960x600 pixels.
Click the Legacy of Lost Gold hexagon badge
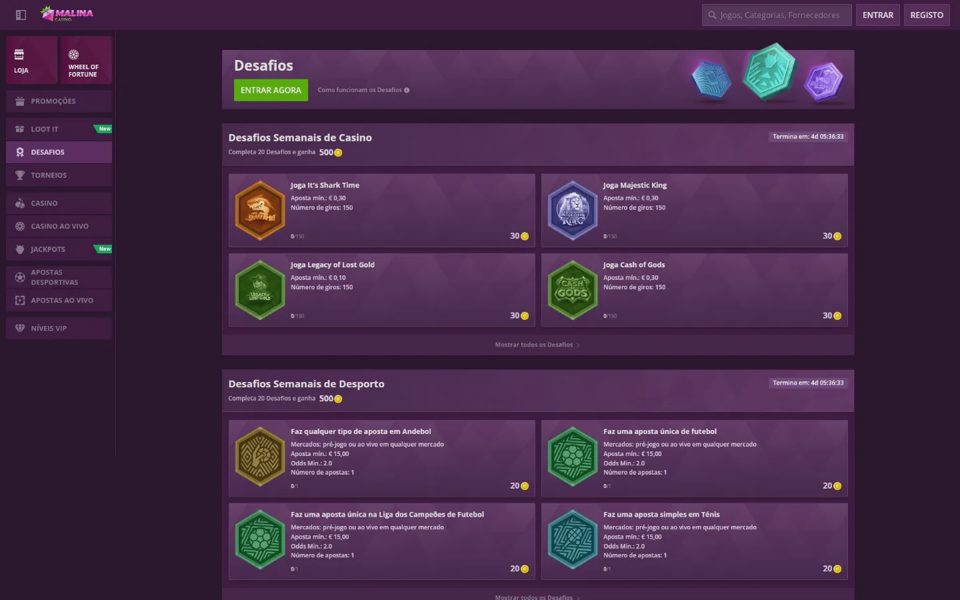[260, 290]
